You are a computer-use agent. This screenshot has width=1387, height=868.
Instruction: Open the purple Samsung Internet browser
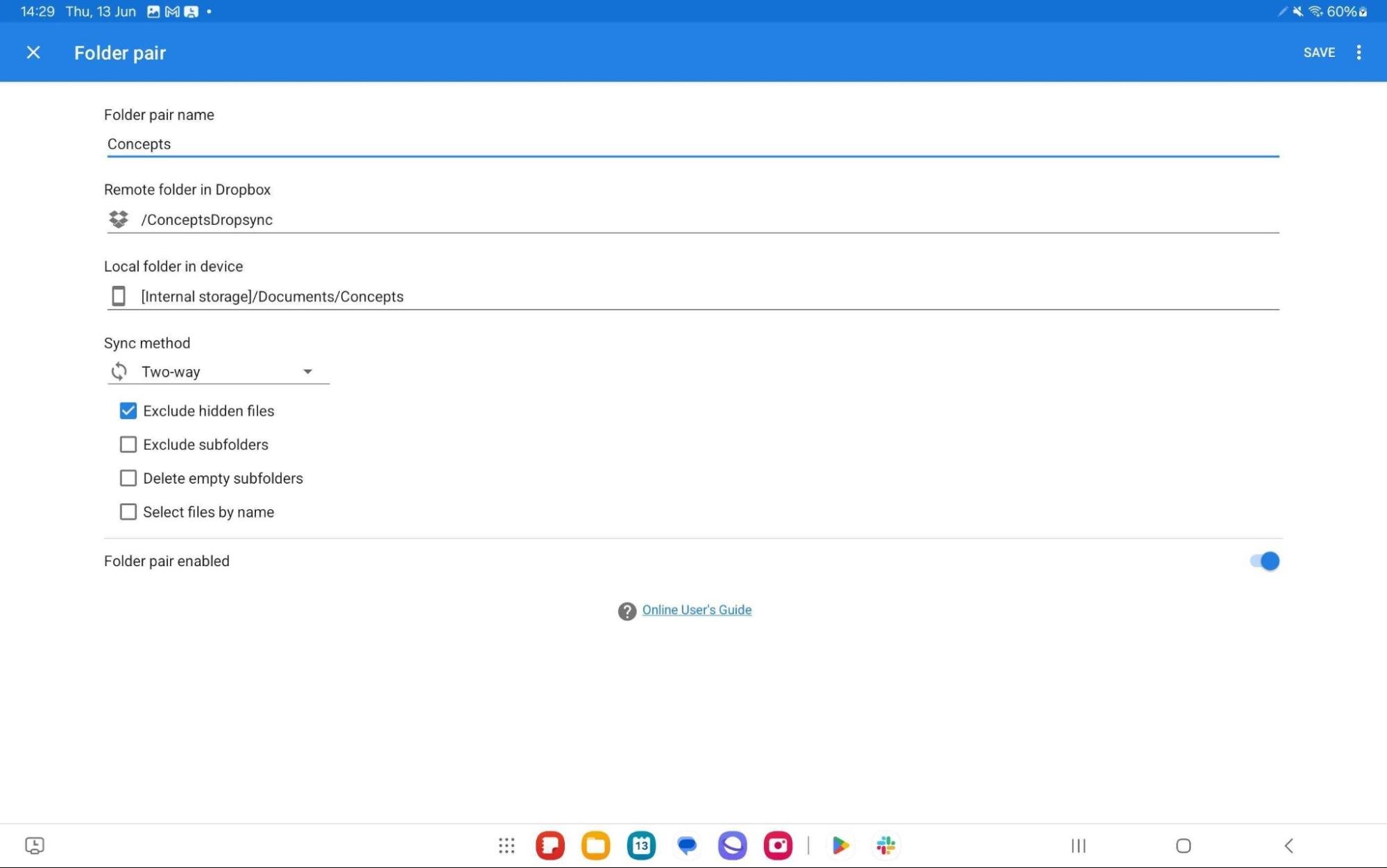733,845
